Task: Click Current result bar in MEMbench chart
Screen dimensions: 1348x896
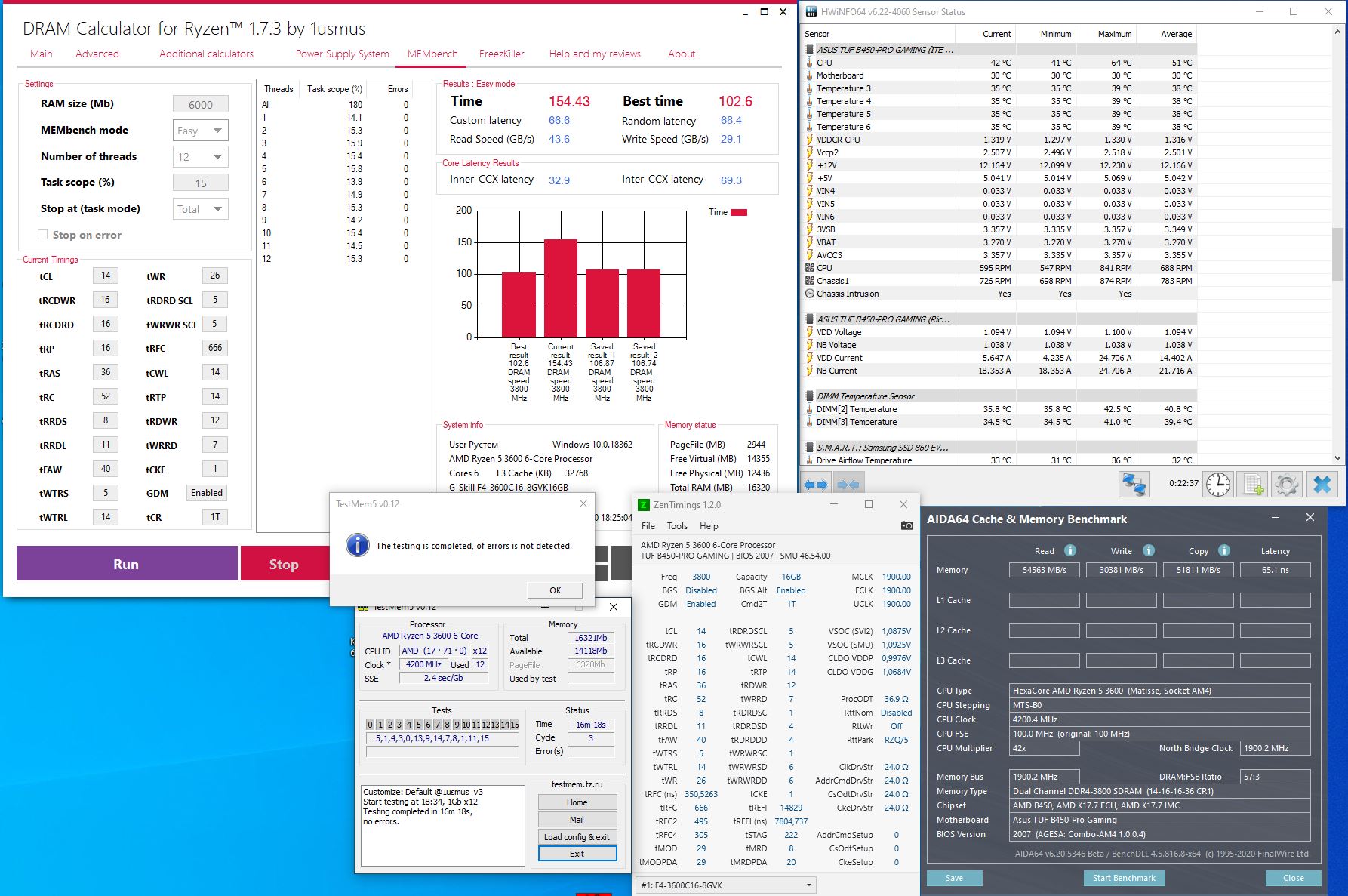Action: click(x=561, y=288)
